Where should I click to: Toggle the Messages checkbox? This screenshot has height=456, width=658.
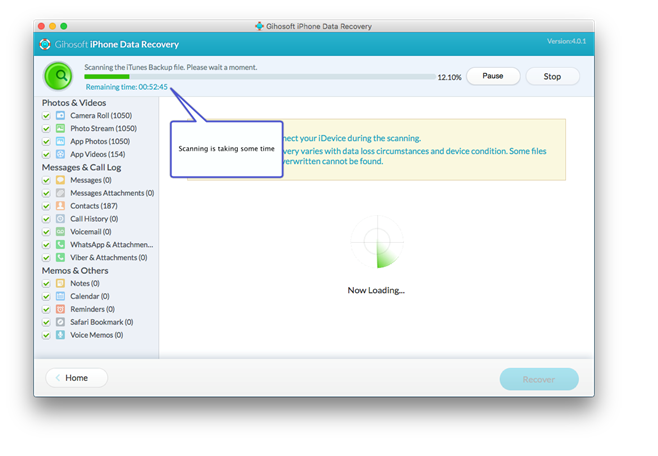point(46,180)
